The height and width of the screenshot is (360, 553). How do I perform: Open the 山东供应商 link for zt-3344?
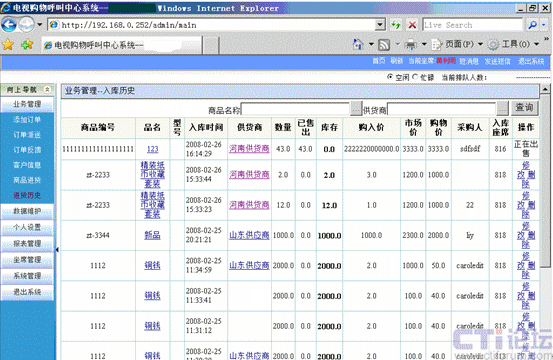coord(249,235)
